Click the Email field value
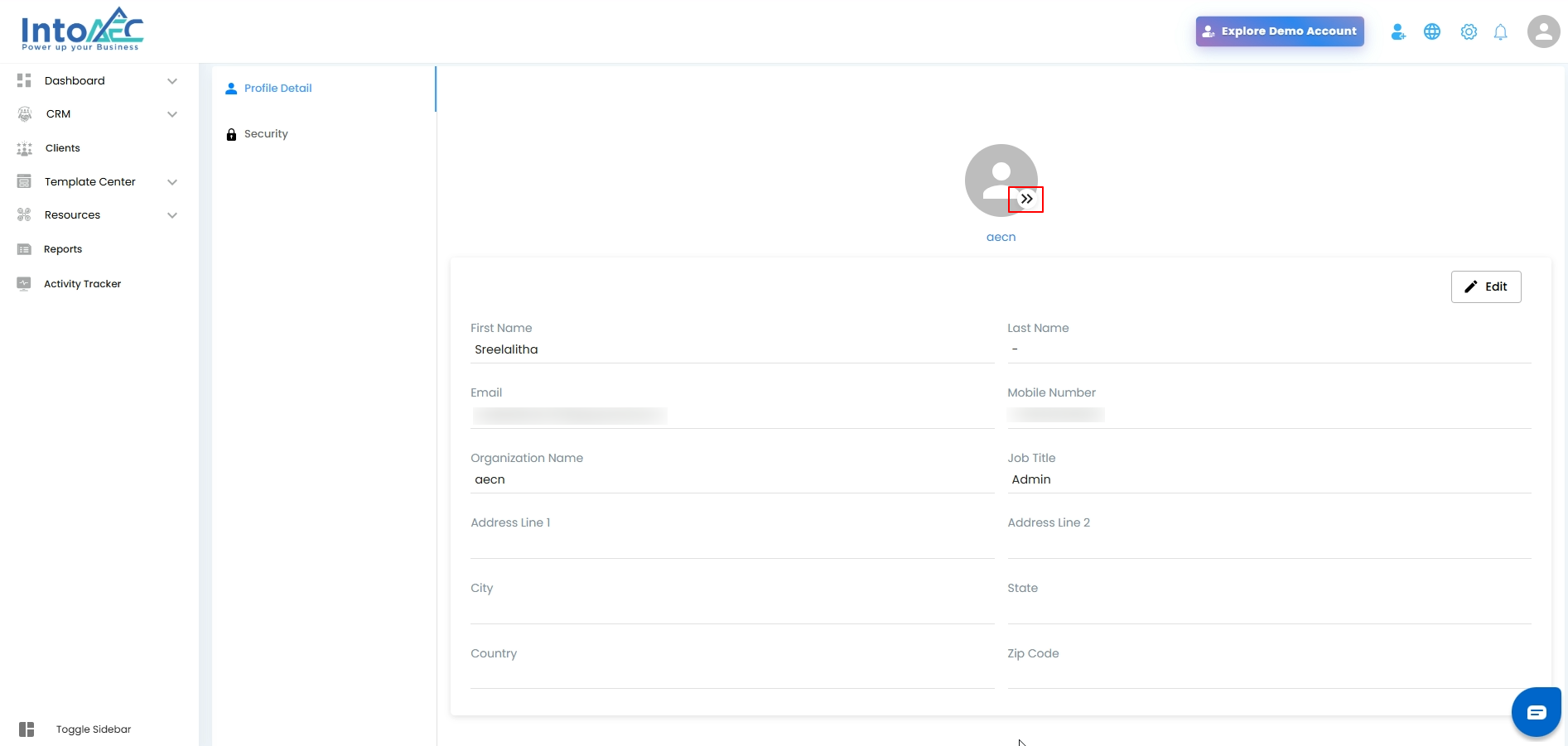This screenshot has height=746, width=1568. coord(732,415)
